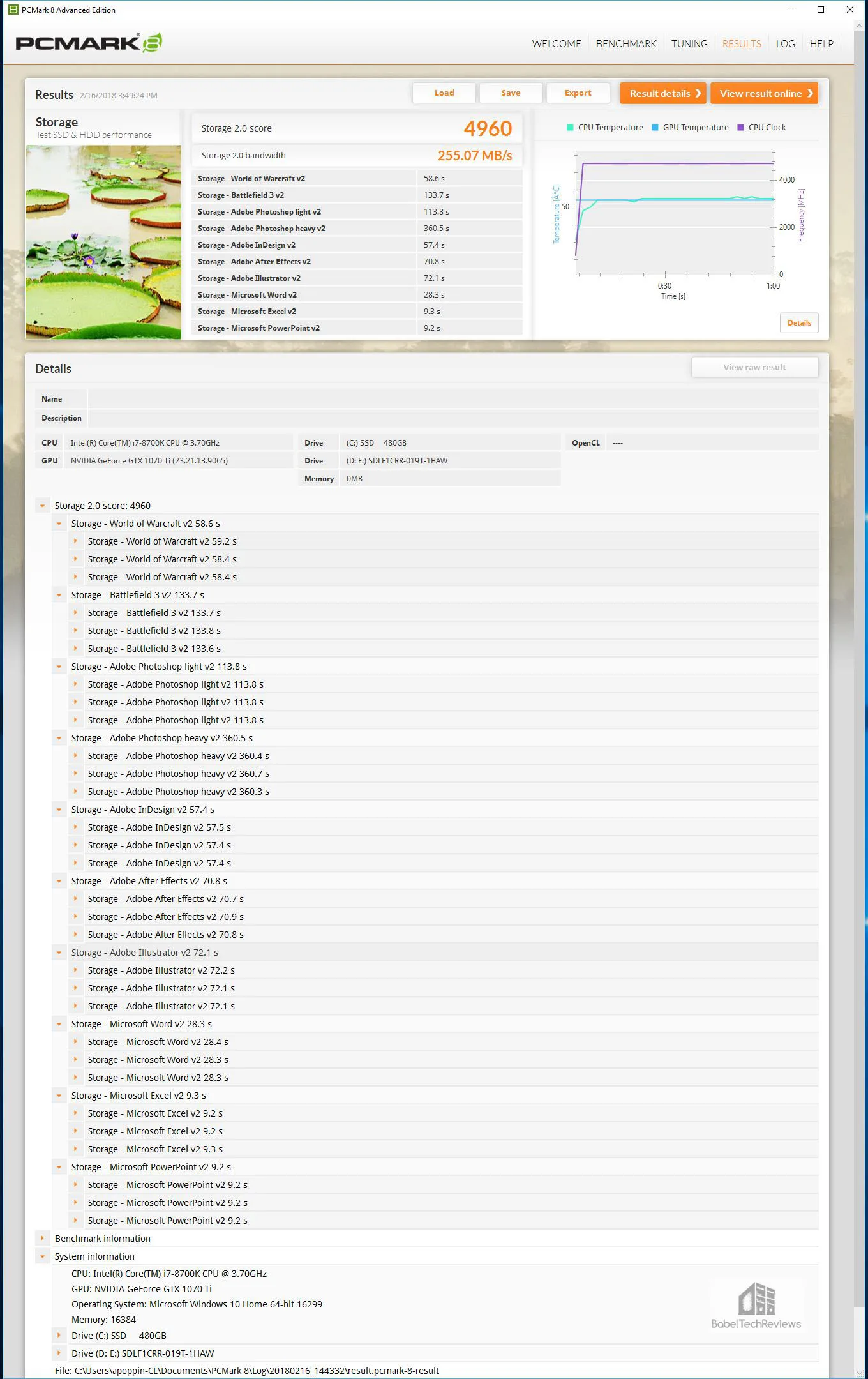
Task: Collapse Battlefield 3 v2 133.7 s group
Action: pos(59,595)
